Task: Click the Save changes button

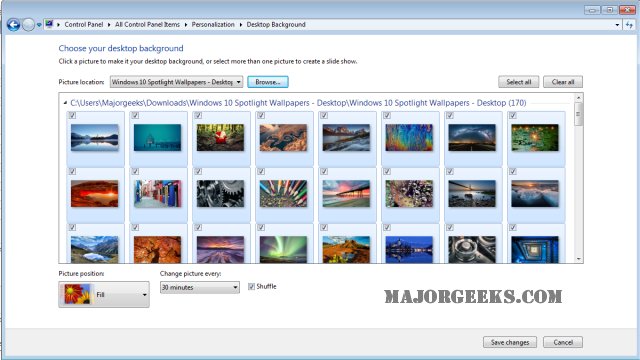Action: (510, 342)
